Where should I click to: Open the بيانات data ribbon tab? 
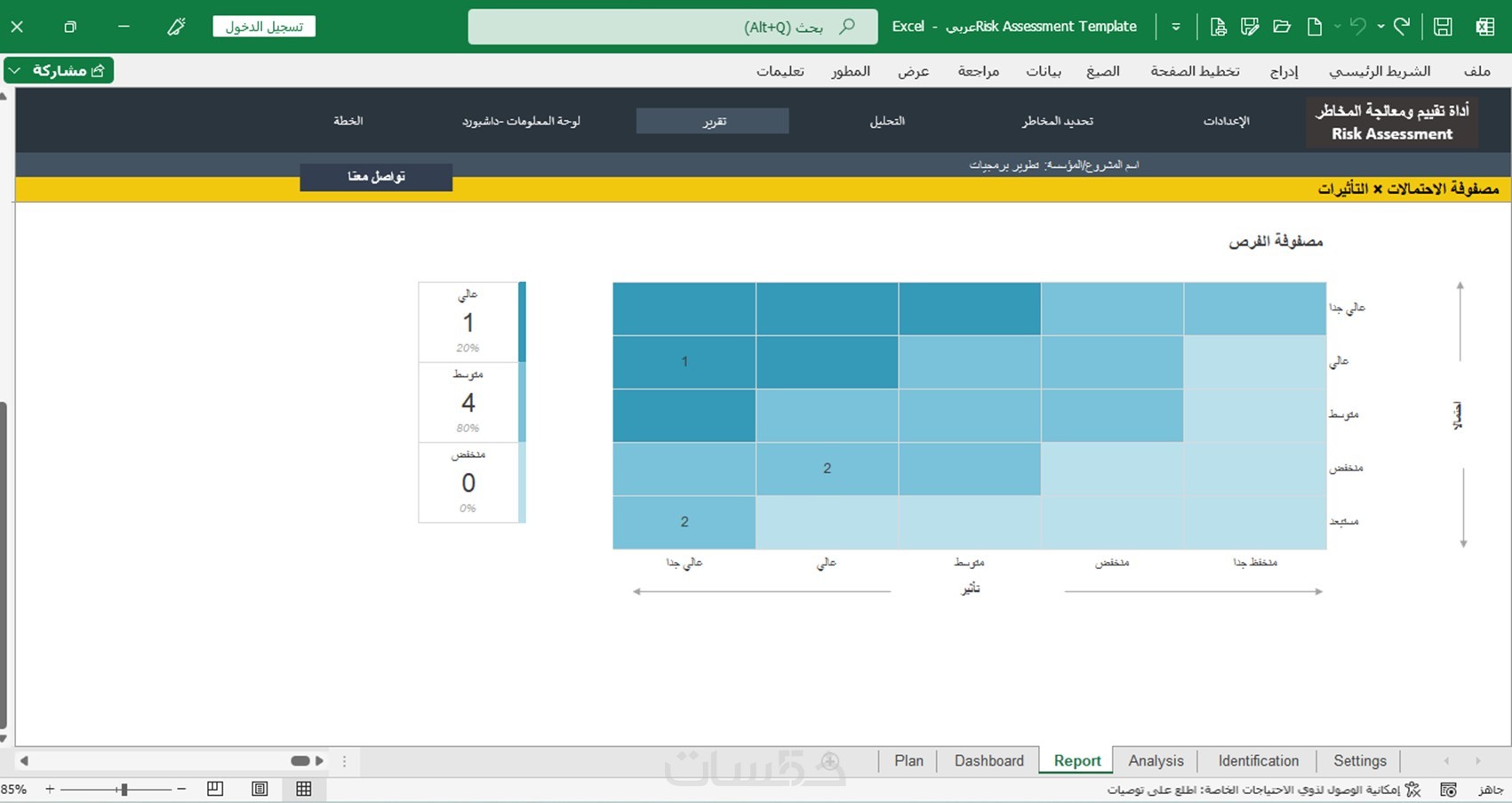(x=1044, y=71)
